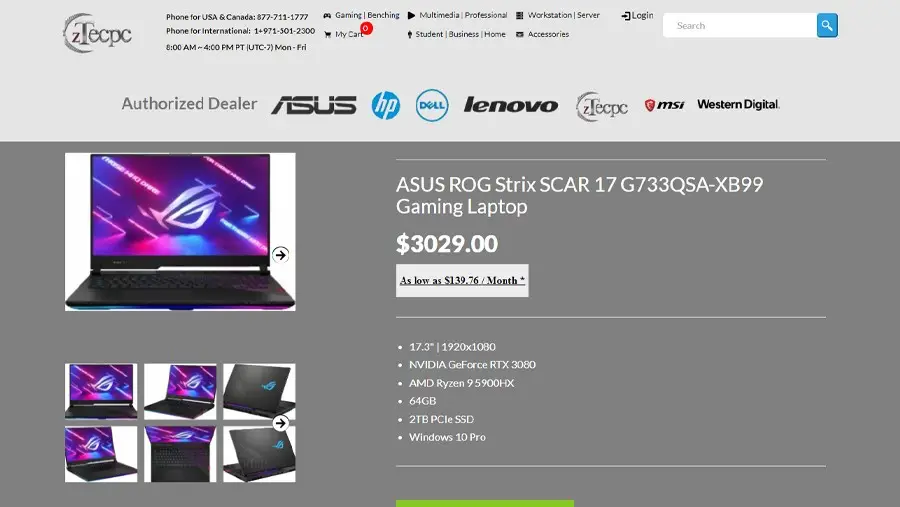Click the MSI brand logo
900x507 pixels.
tap(664, 105)
